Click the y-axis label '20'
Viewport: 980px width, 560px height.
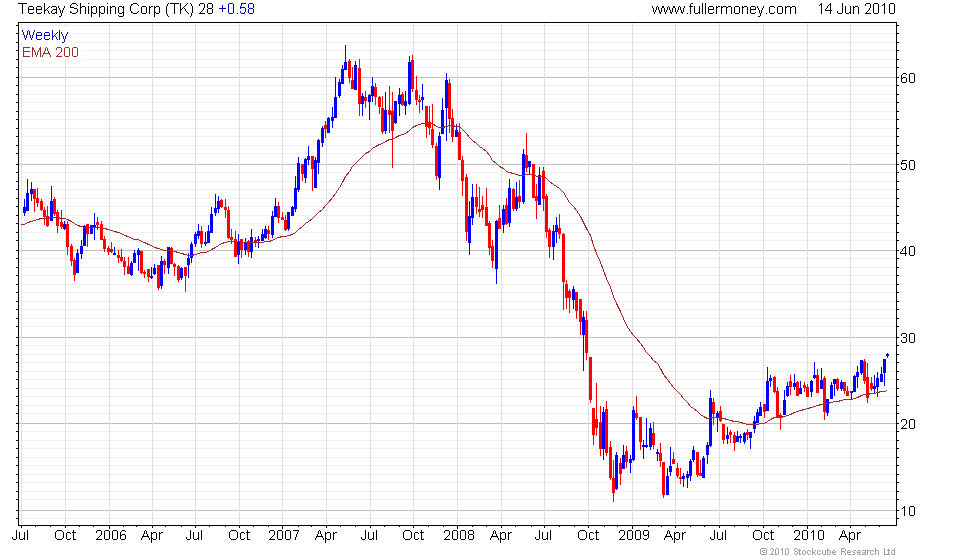(908, 424)
